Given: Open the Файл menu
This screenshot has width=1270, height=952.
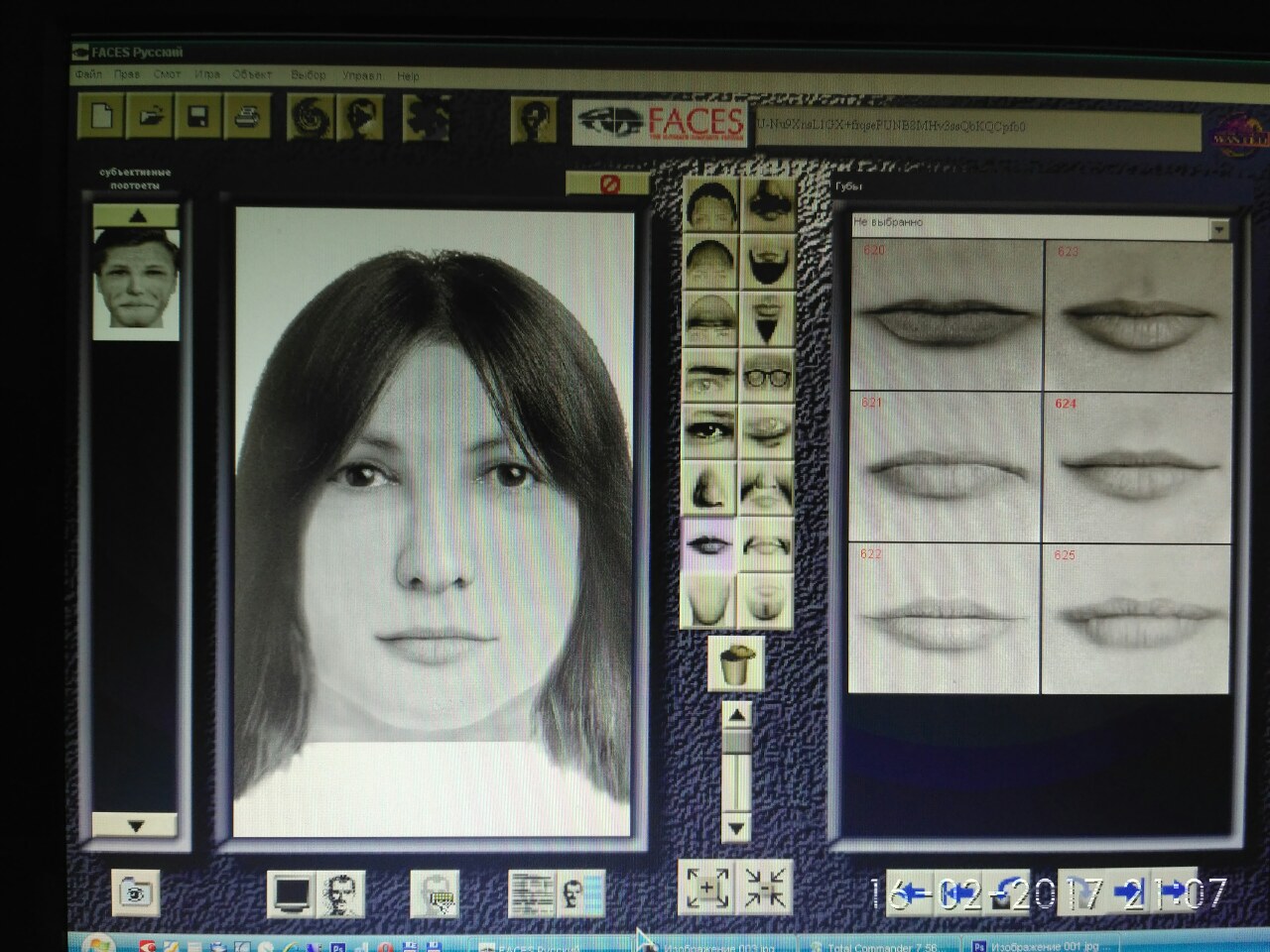Looking at the screenshot, I should coord(88,75).
